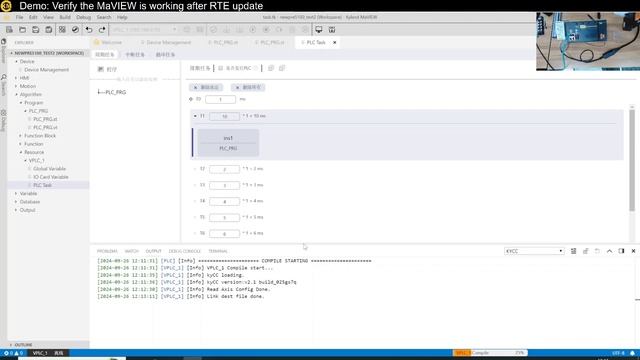This screenshot has width=640, height=360.
Task: Click second copy icon in task header
Action: point(282,68)
